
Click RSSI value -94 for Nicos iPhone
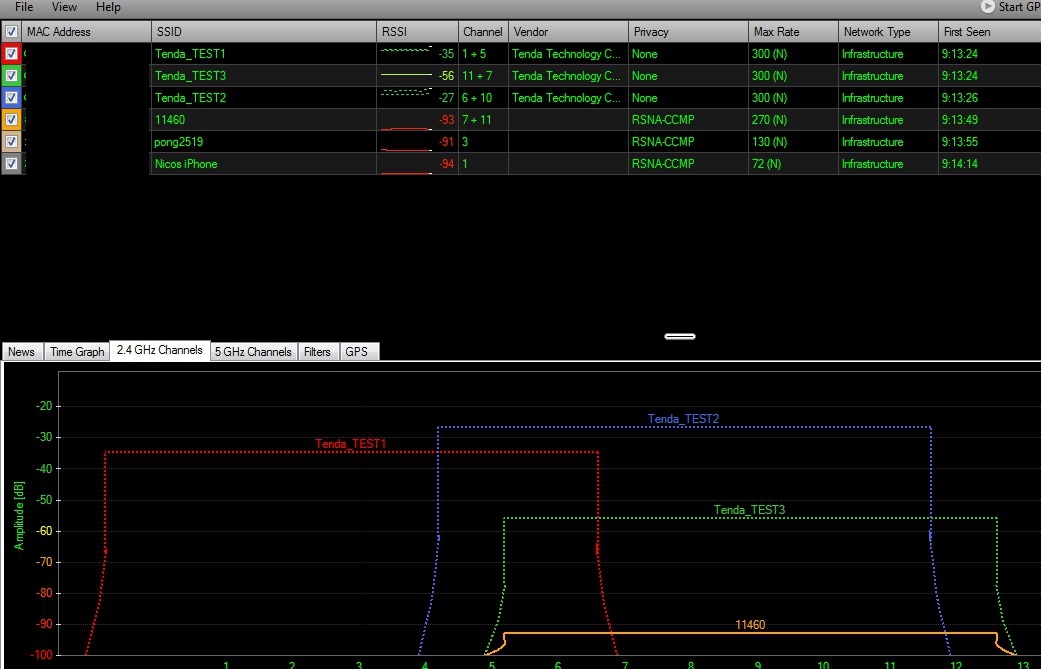(x=447, y=163)
